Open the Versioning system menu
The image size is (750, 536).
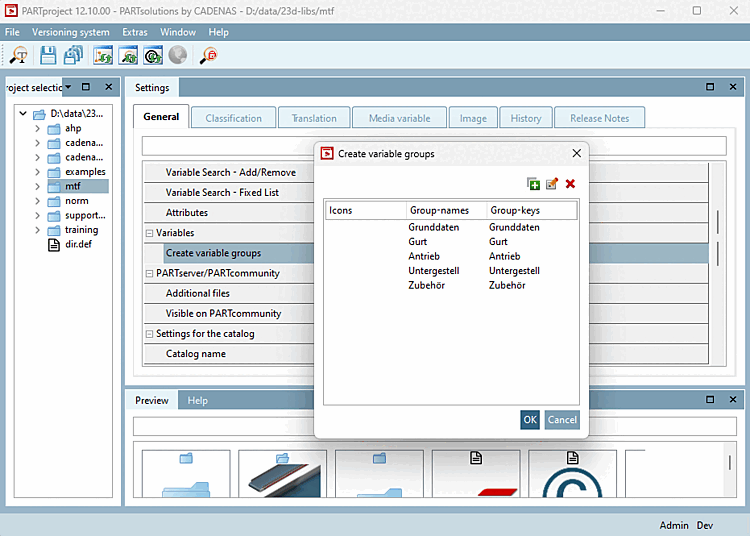click(x=71, y=32)
